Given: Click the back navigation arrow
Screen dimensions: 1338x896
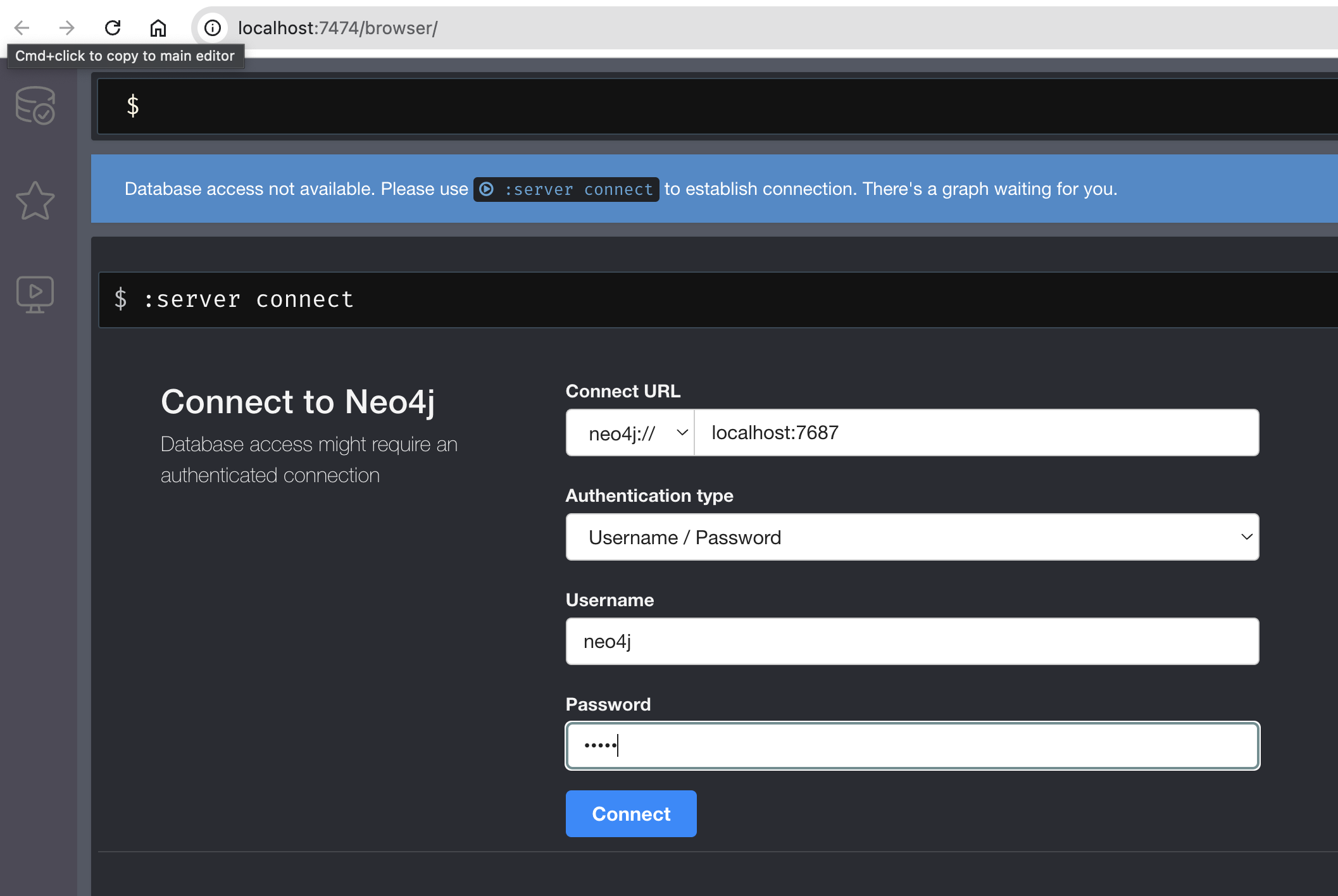Looking at the screenshot, I should (x=22, y=28).
